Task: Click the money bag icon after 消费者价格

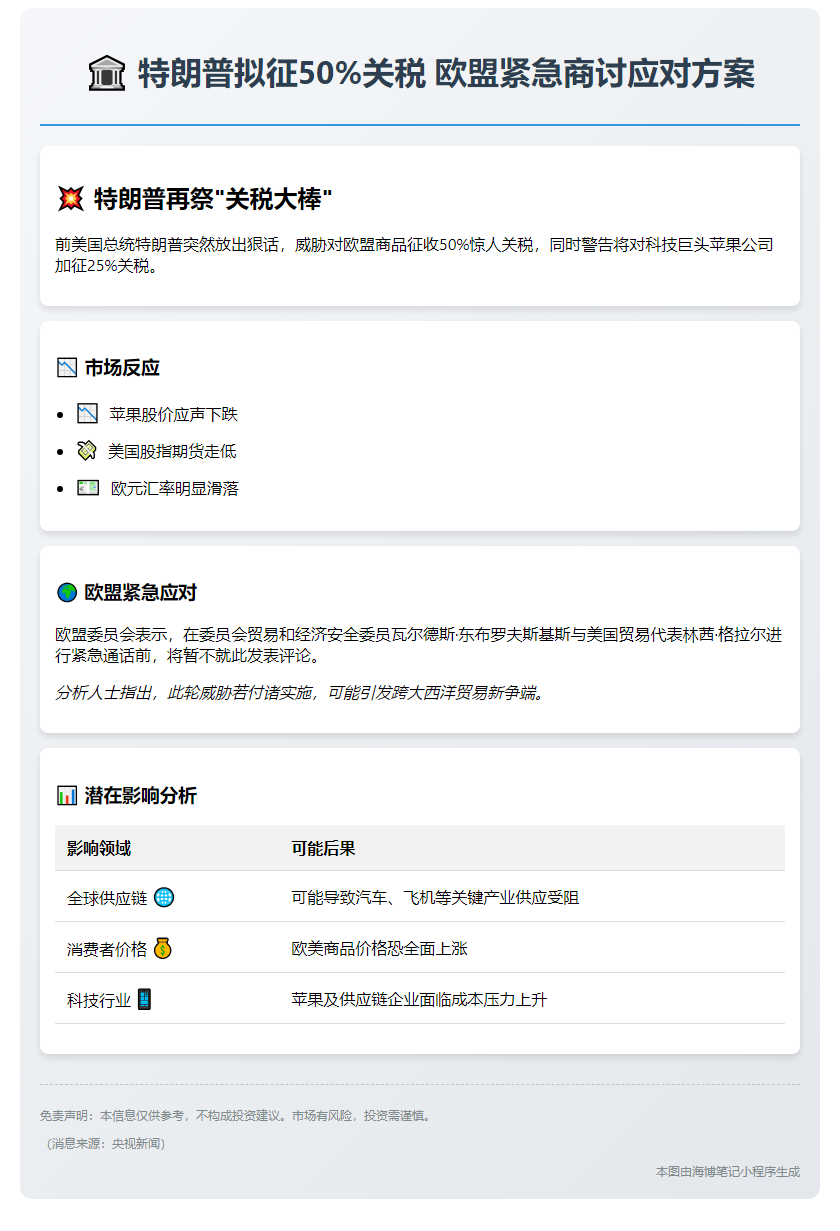Action: [x=163, y=948]
